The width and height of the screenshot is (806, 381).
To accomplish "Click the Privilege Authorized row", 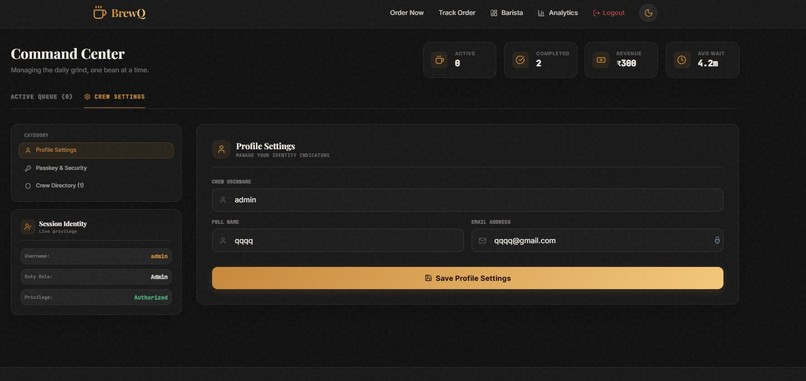I will (x=96, y=297).
